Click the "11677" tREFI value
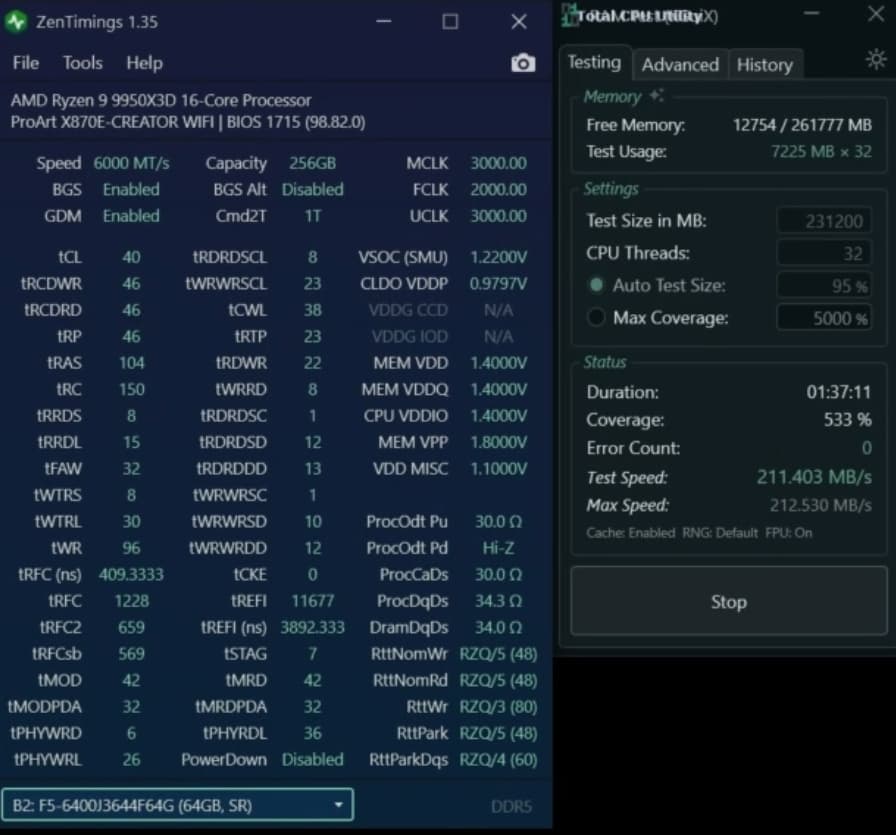The height and width of the screenshot is (835, 896). [x=313, y=601]
